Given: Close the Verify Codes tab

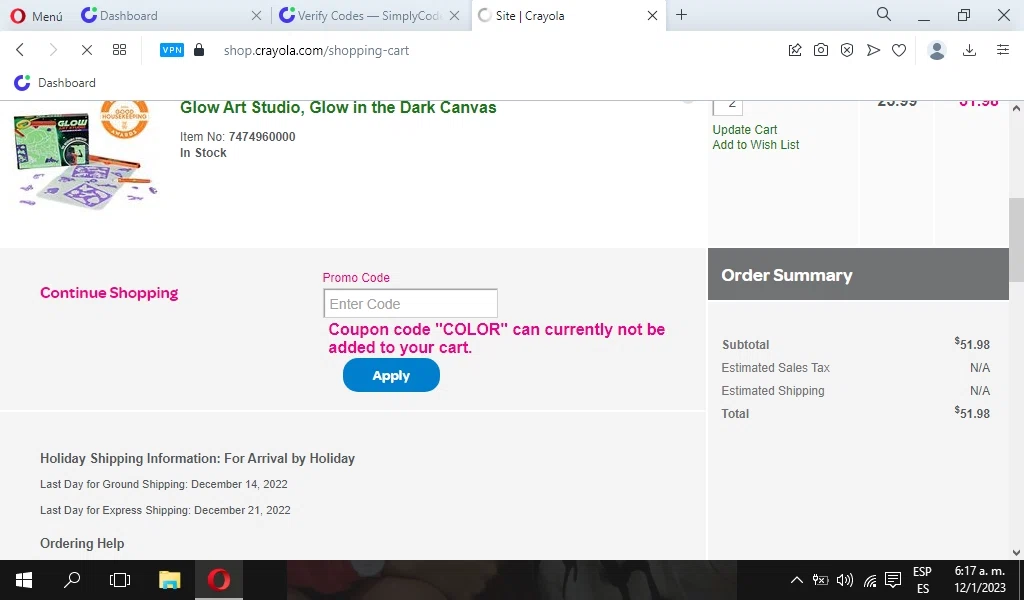Looking at the screenshot, I should (x=455, y=16).
